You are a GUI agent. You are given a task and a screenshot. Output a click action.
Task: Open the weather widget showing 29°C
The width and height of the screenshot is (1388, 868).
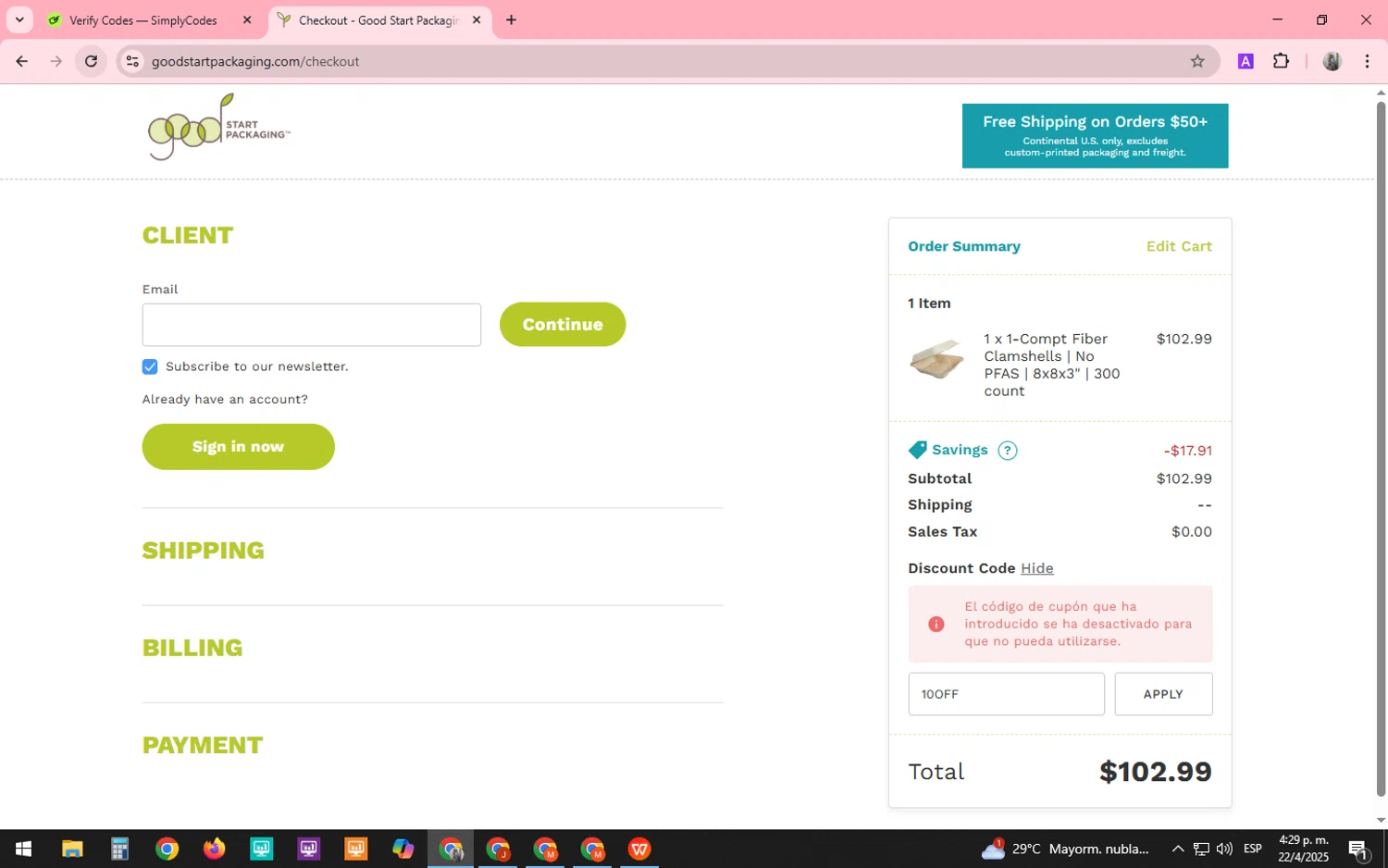tap(1065, 849)
